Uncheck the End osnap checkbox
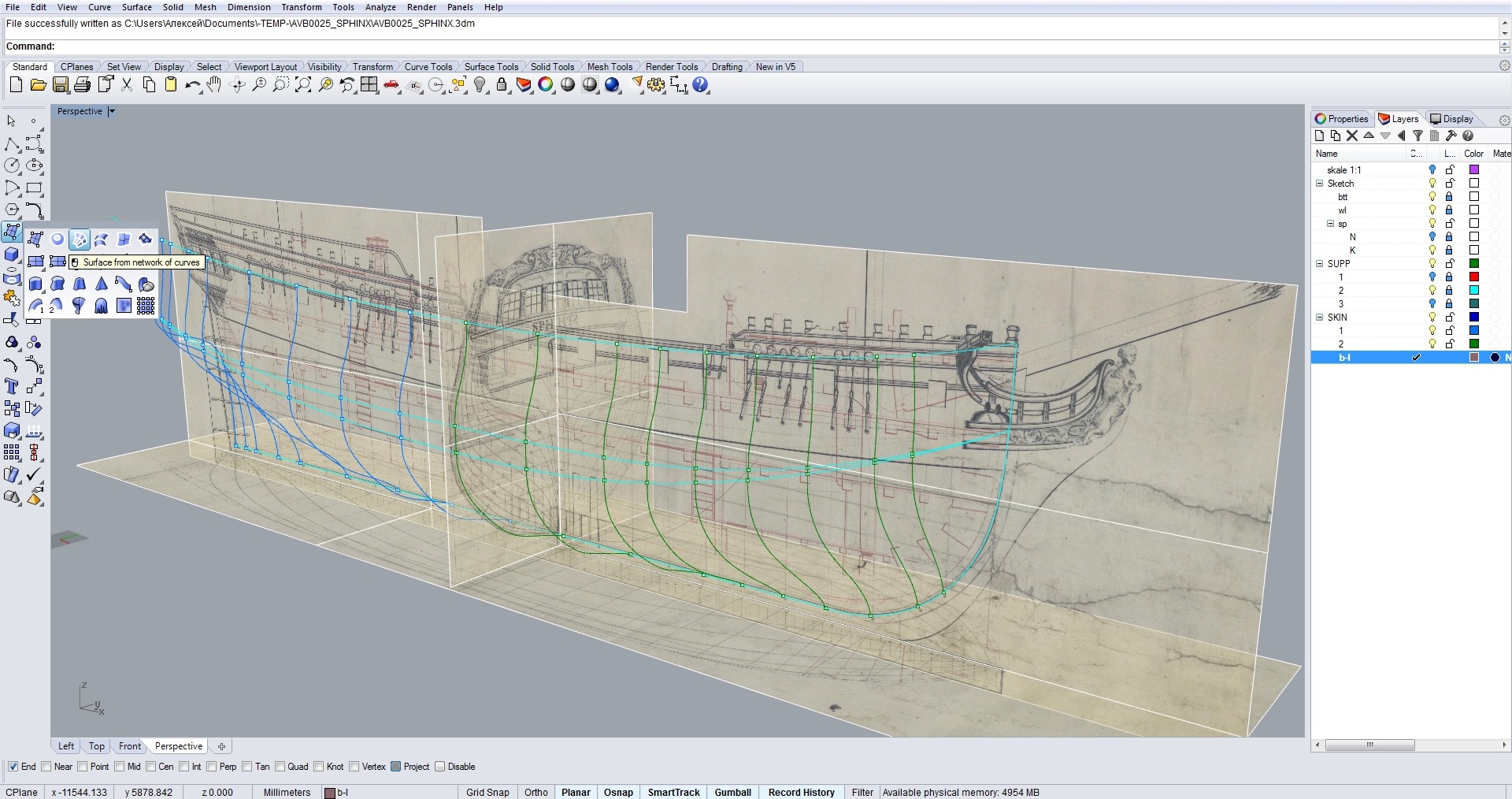The height and width of the screenshot is (799, 1512). click(x=13, y=767)
